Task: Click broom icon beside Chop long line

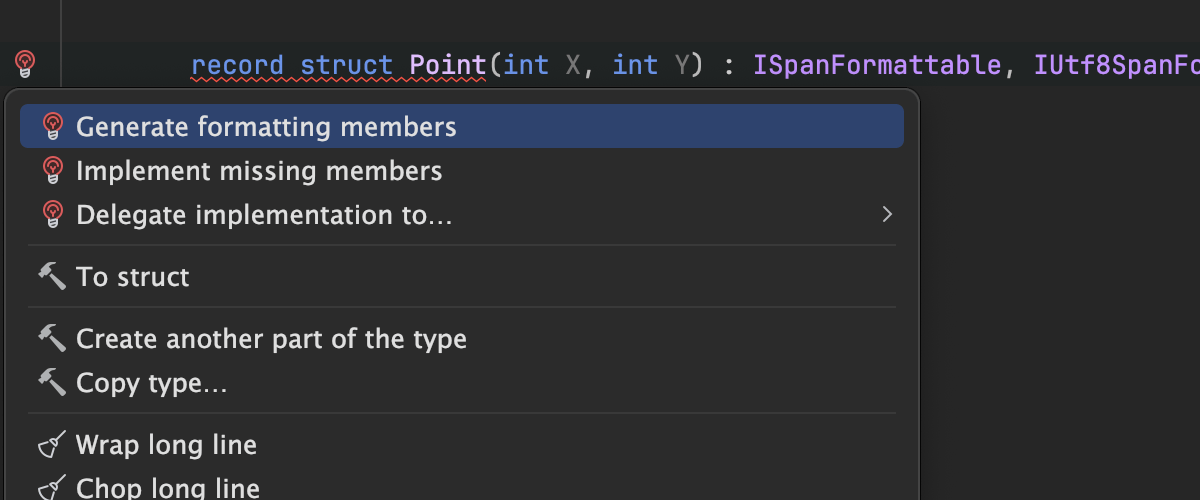Action: click(x=52, y=488)
